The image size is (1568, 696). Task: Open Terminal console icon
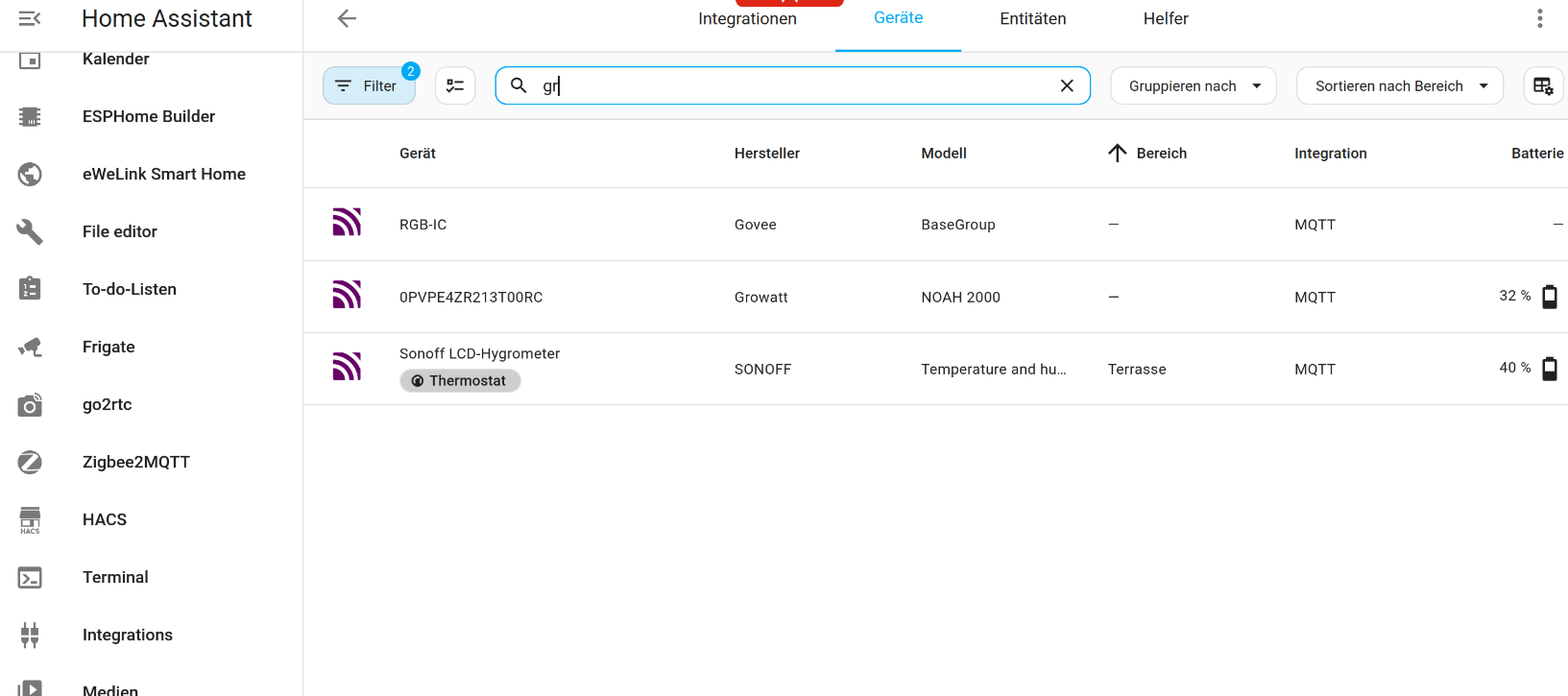30,577
